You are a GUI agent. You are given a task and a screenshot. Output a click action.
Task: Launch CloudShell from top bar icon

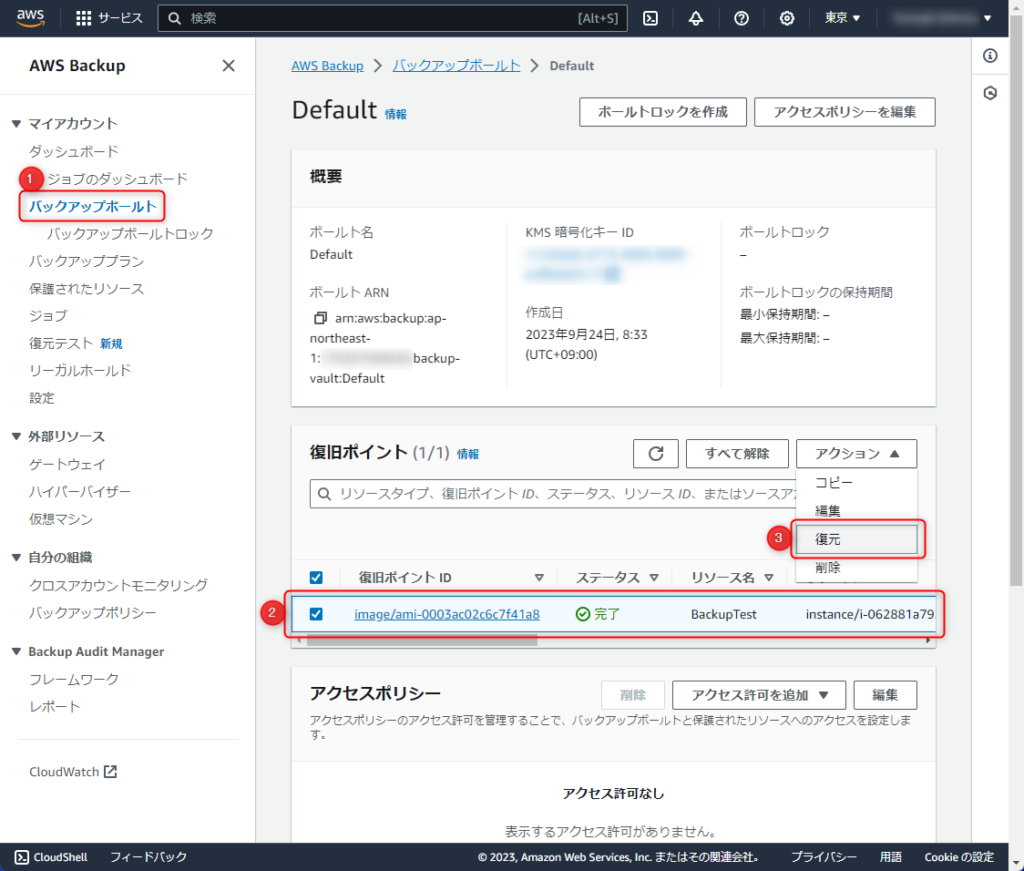pos(650,18)
